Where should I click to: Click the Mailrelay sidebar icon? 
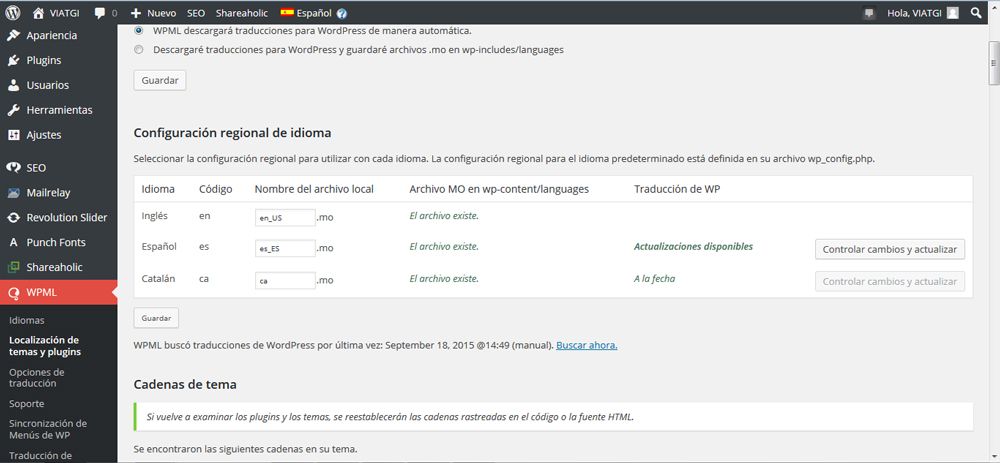pos(13,193)
